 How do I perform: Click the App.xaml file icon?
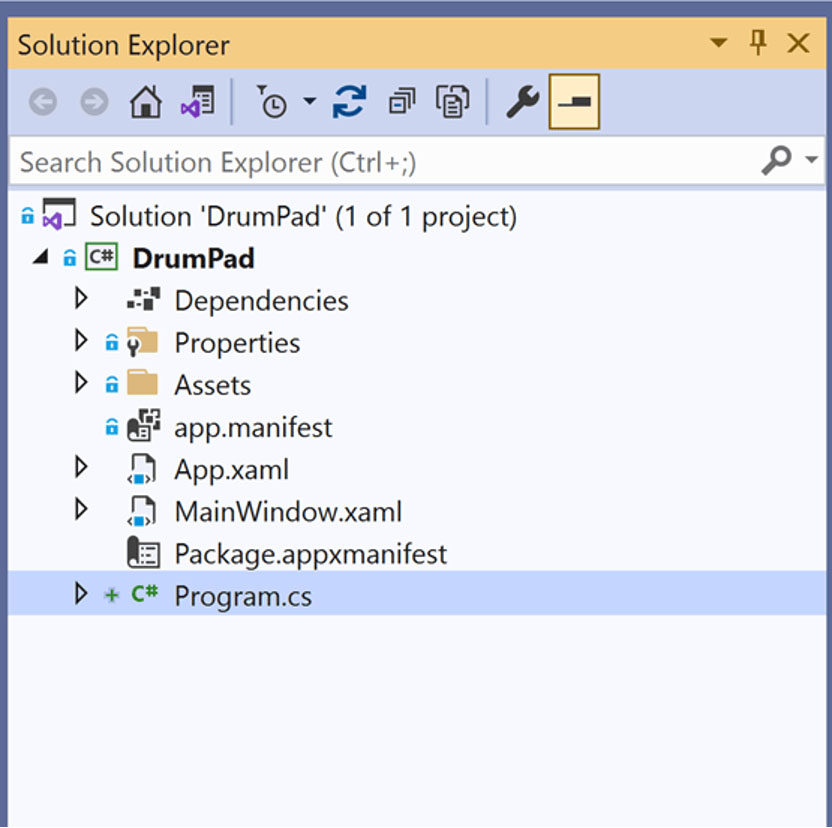pyautogui.click(x=142, y=469)
